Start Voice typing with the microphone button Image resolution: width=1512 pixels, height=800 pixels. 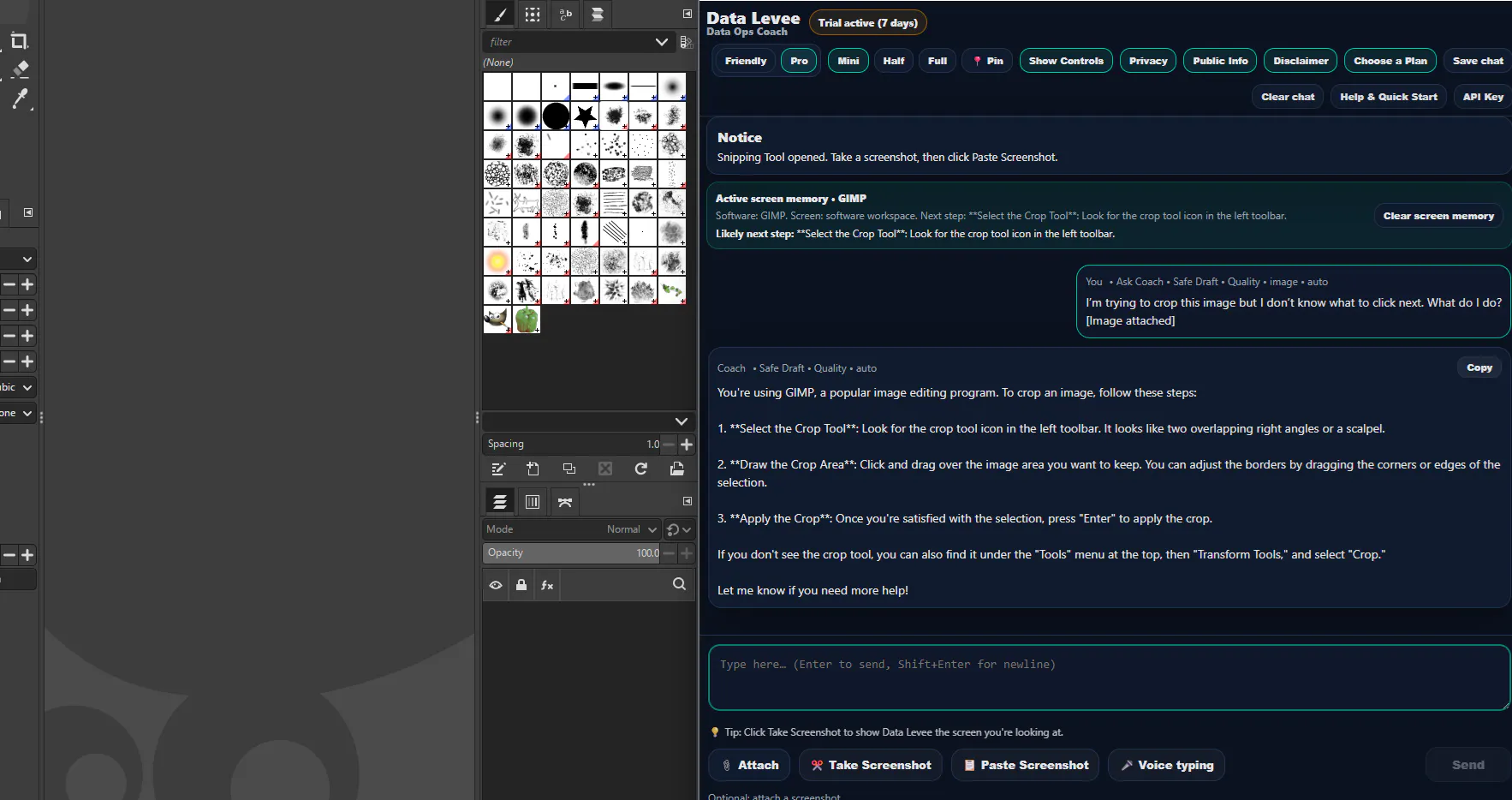(1167, 765)
